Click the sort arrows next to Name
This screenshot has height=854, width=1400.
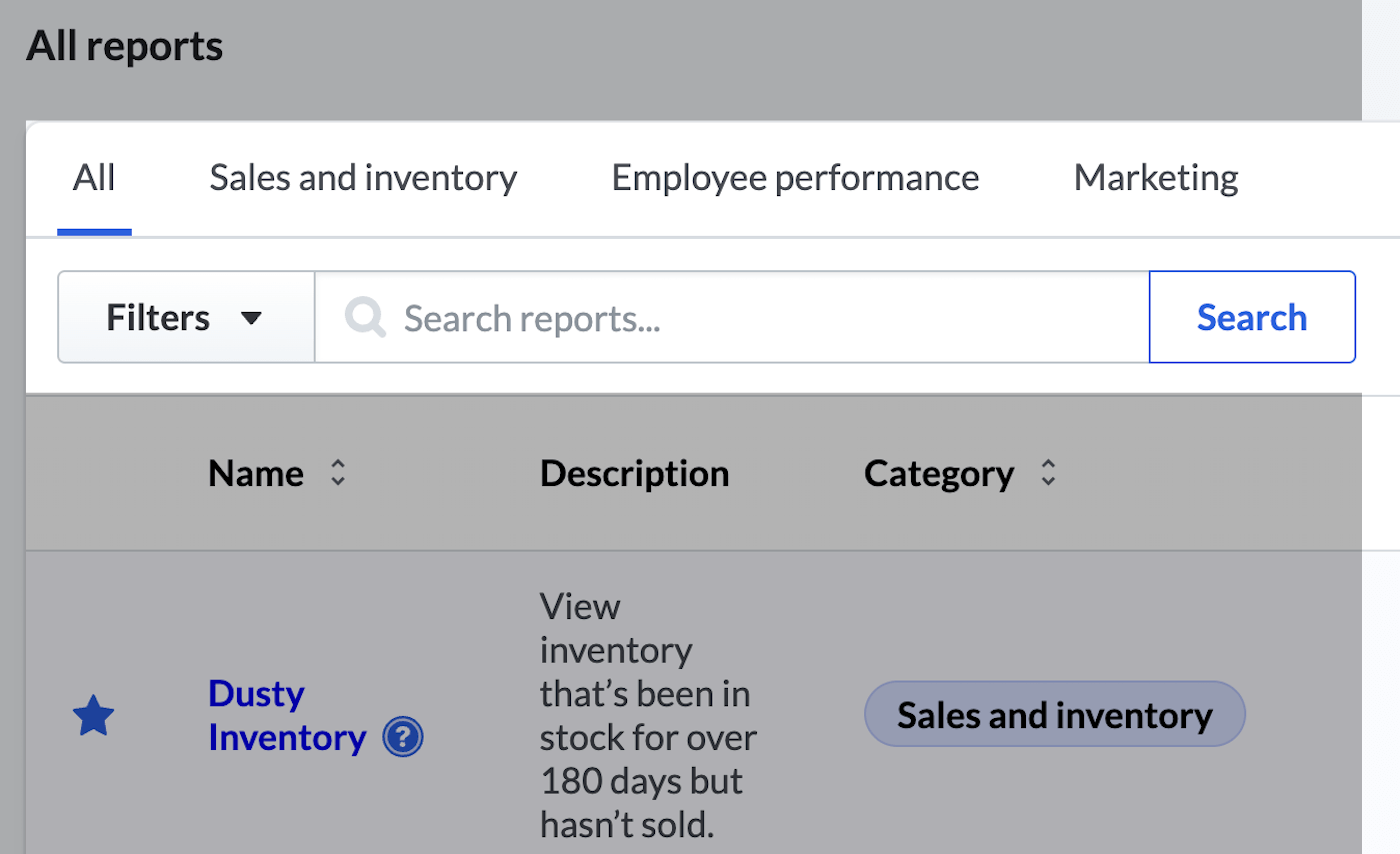tap(338, 473)
